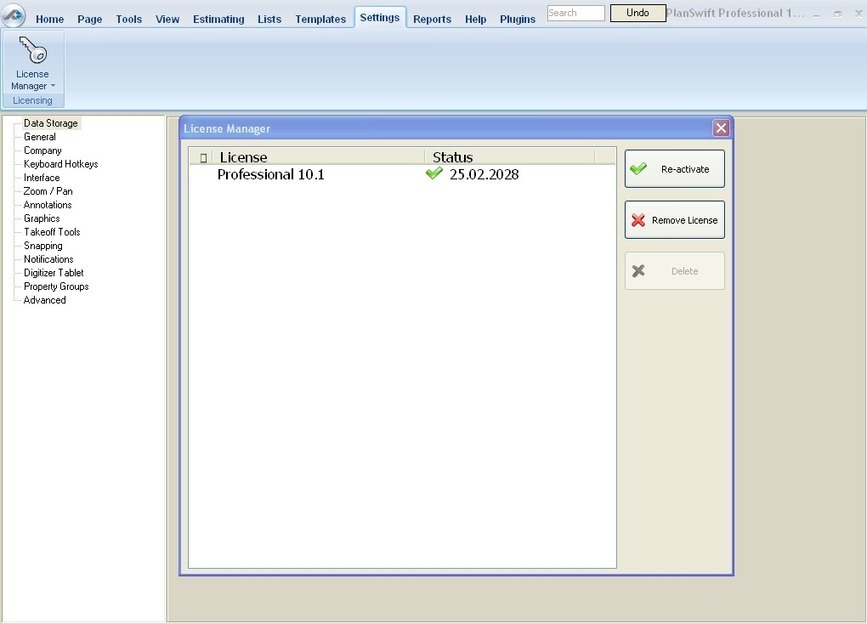The image size is (867, 624).
Task: Select Takeoff Tools settings category
Action: tap(52, 232)
